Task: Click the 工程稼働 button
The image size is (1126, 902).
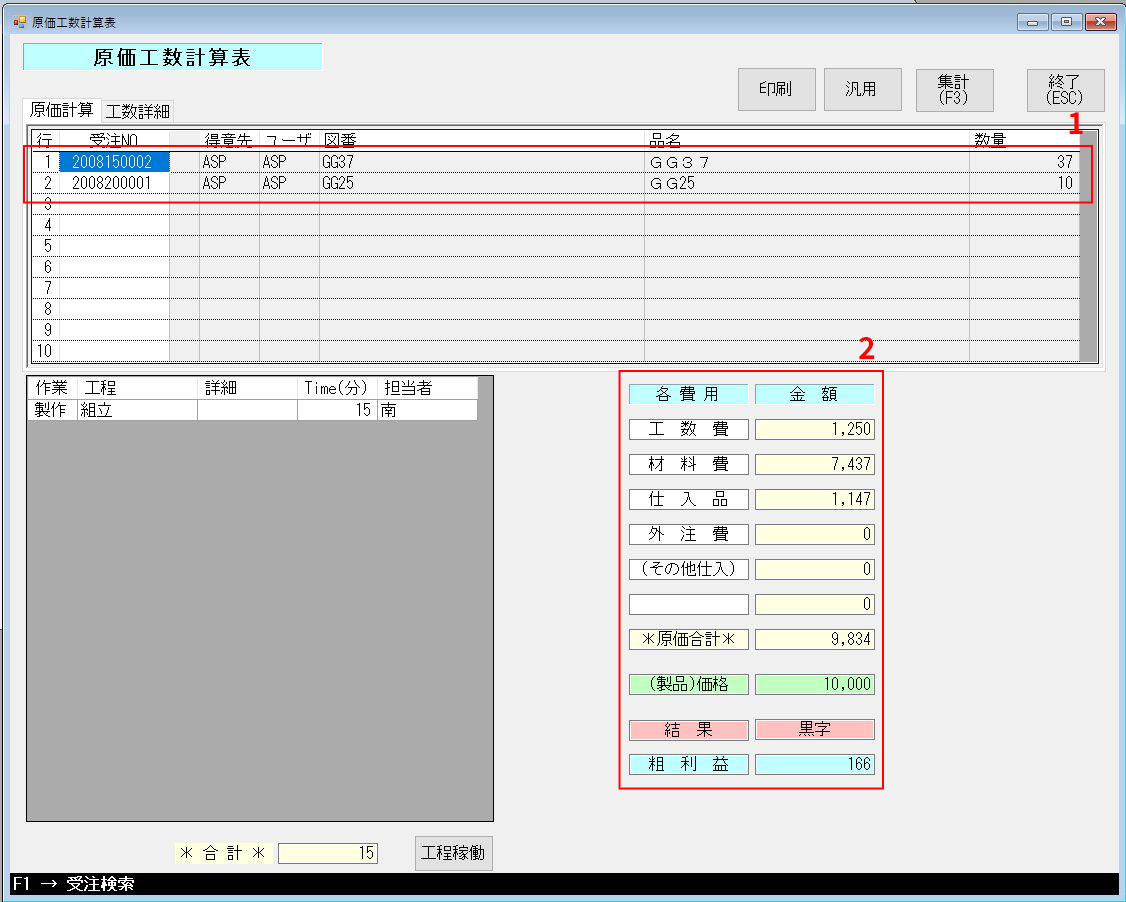Action: pyautogui.click(x=453, y=852)
